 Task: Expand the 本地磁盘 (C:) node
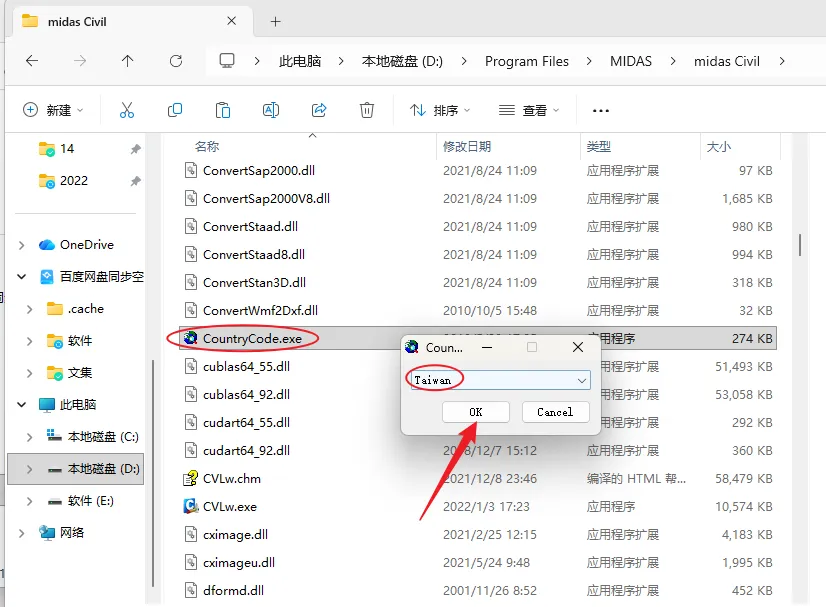30,437
